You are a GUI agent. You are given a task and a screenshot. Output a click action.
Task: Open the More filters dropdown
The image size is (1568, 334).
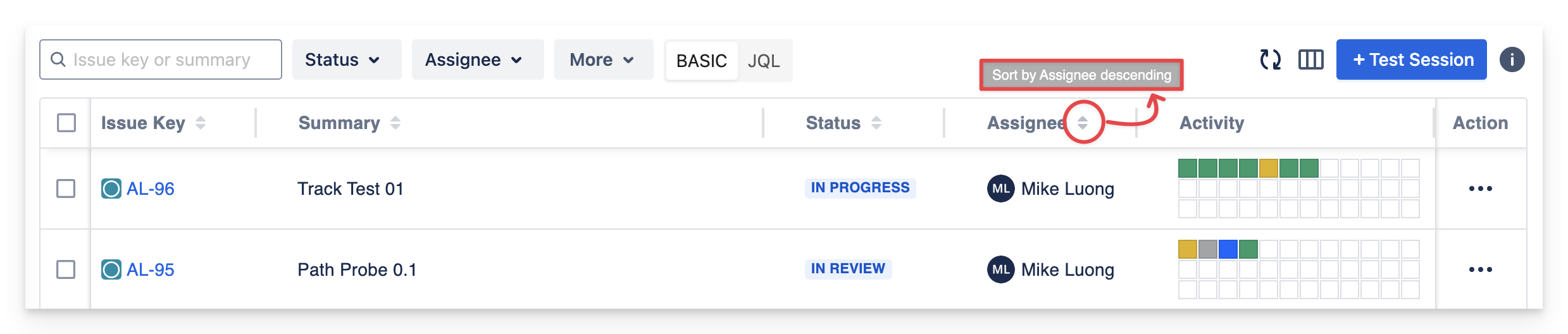click(x=603, y=59)
